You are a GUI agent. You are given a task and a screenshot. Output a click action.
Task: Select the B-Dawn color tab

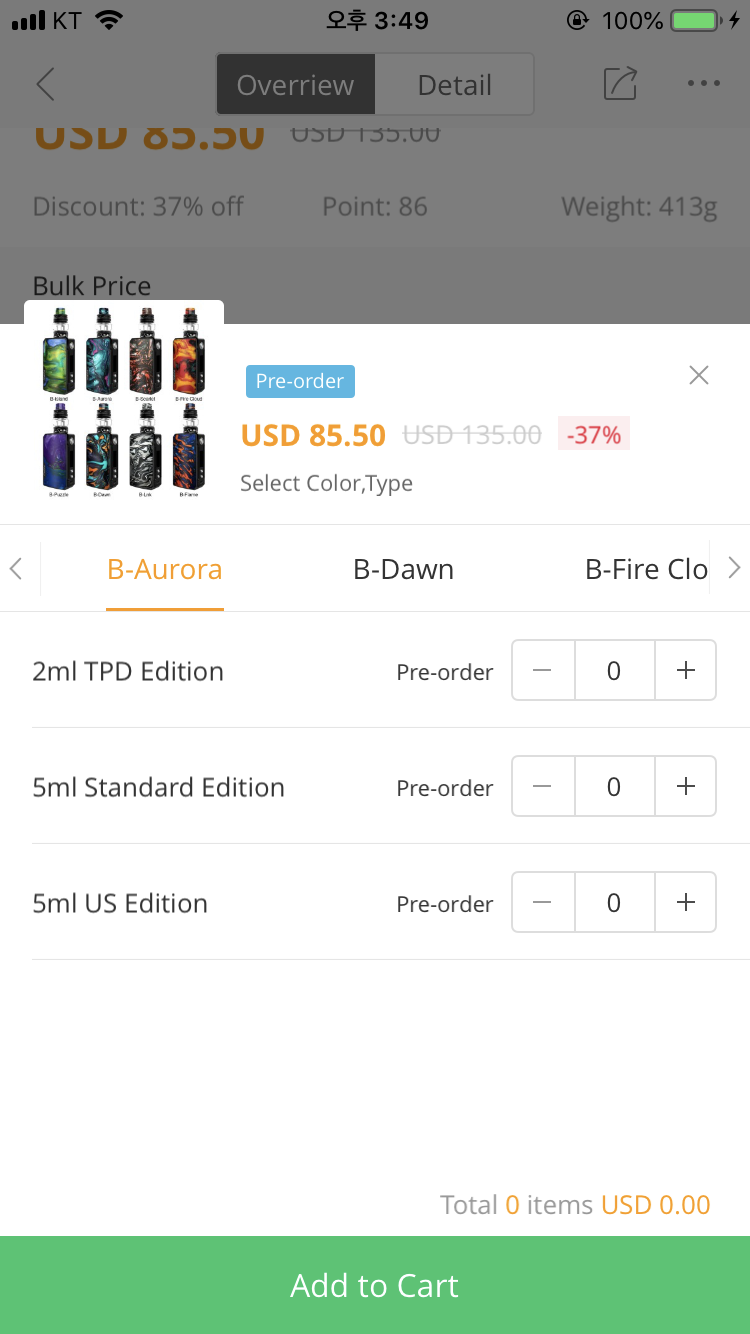tap(403, 569)
